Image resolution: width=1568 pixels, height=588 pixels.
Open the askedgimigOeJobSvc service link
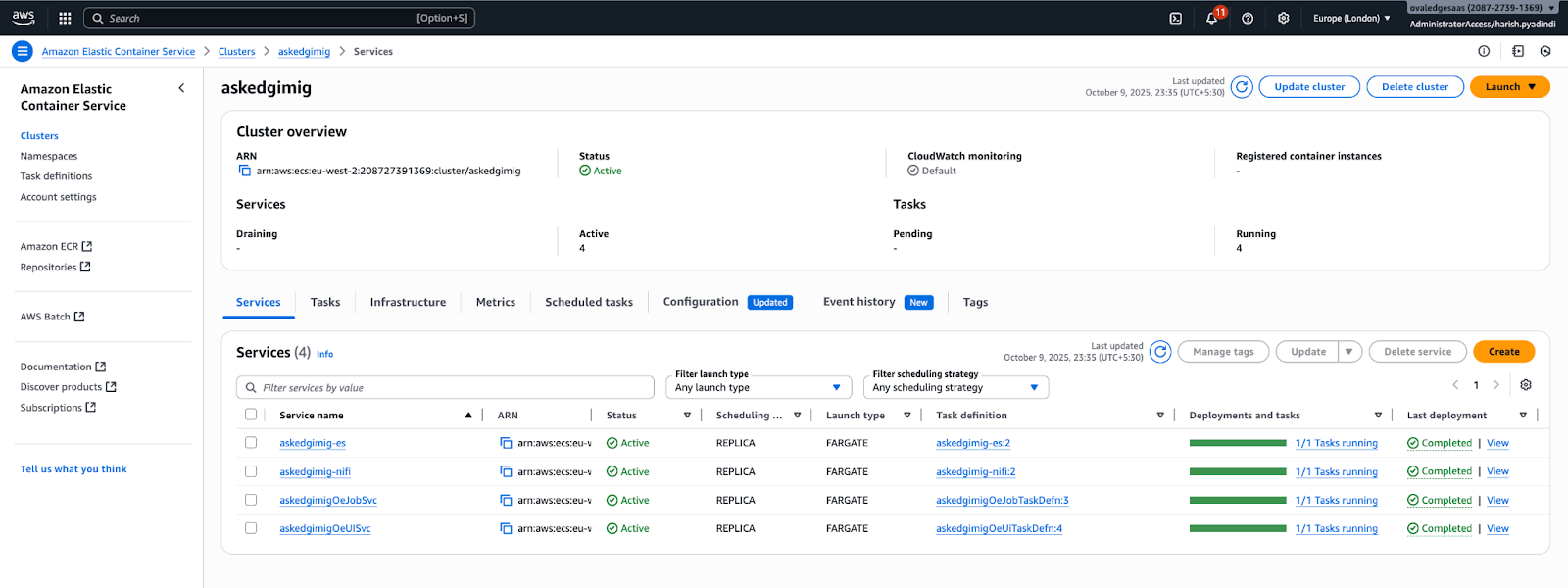(328, 500)
